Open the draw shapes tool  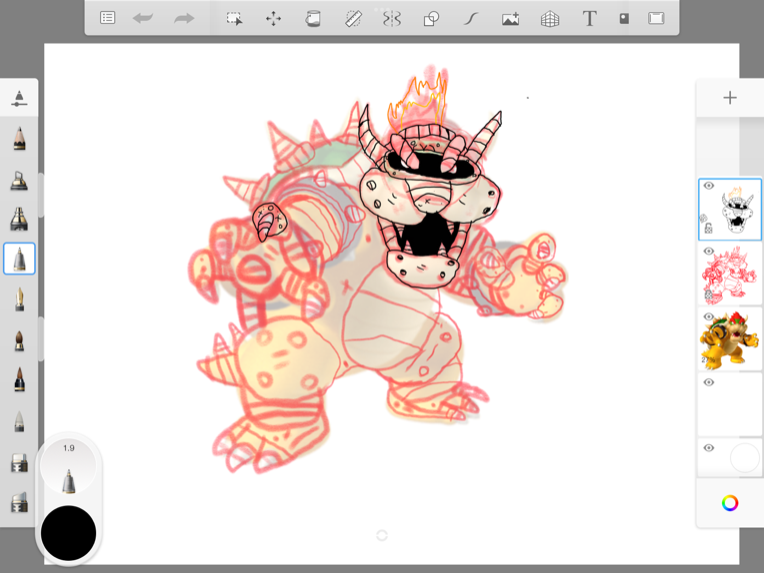(431, 19)
